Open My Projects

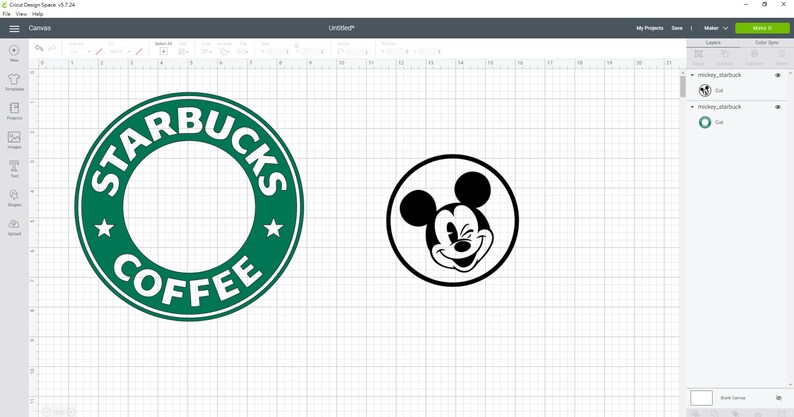click(x=650, y=28)
